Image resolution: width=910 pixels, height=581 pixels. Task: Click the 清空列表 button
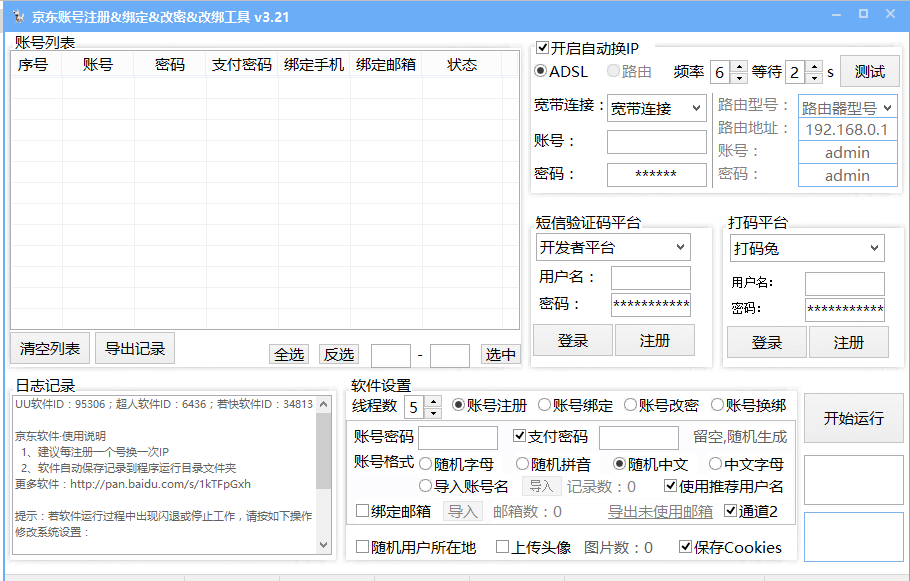click(48, 348)
